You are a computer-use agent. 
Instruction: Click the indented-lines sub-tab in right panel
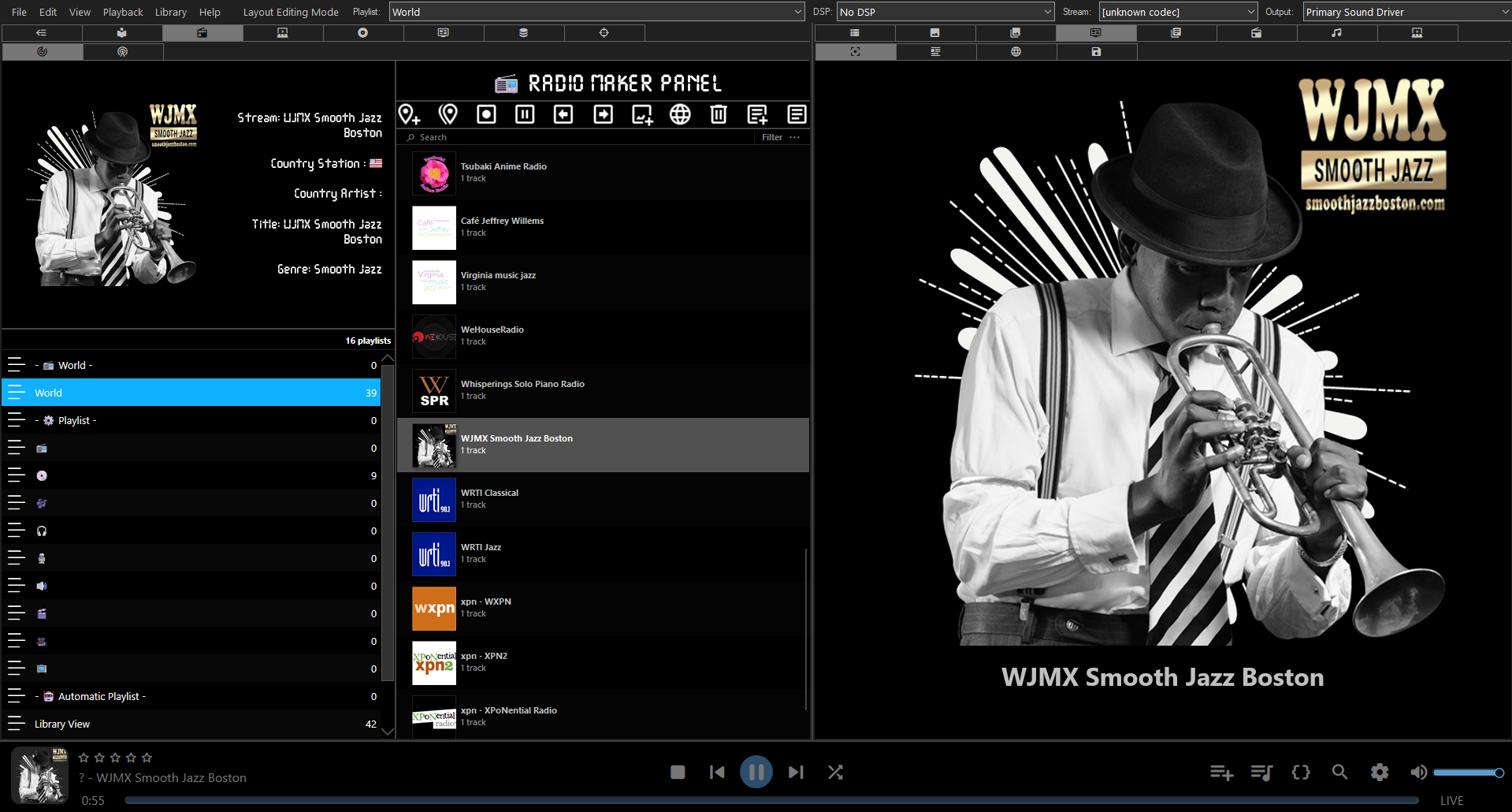tap(936, 51)
